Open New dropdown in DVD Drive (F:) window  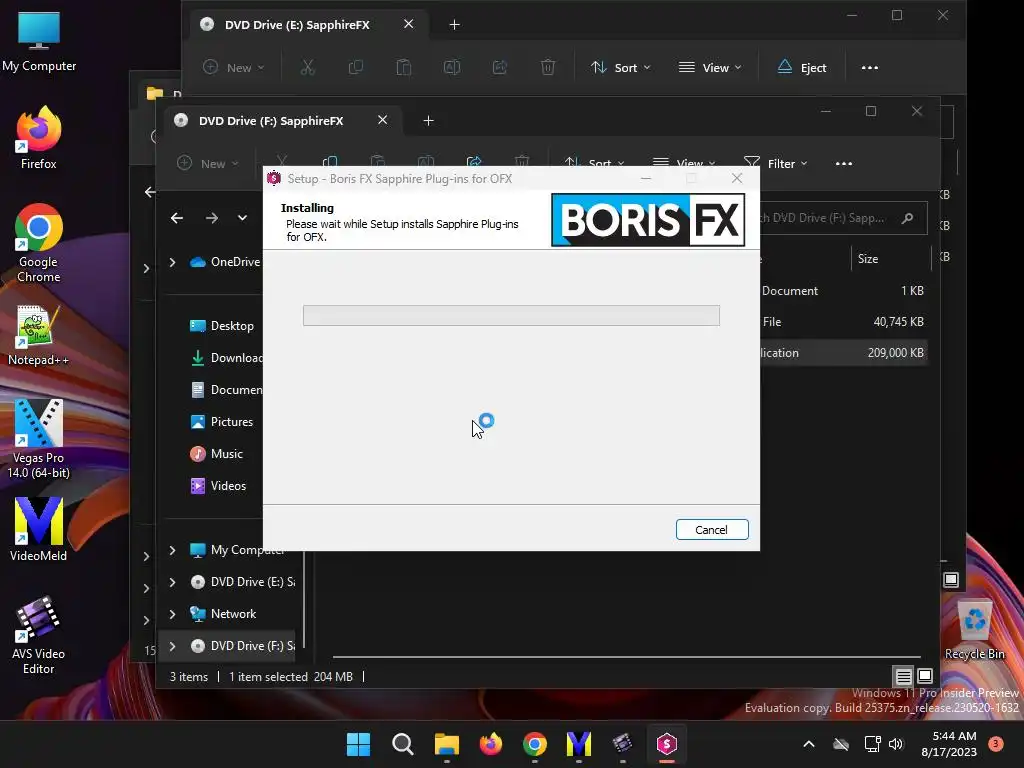[207, 163]
